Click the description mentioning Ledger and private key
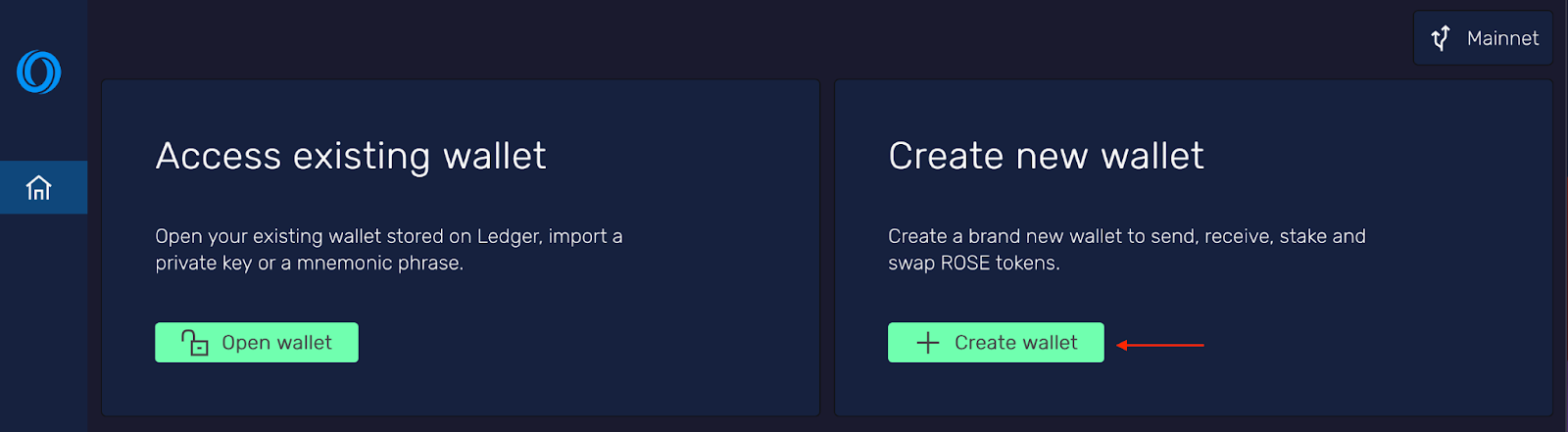This screenshot has height=432, width=1568. click(x=389, y=250)
